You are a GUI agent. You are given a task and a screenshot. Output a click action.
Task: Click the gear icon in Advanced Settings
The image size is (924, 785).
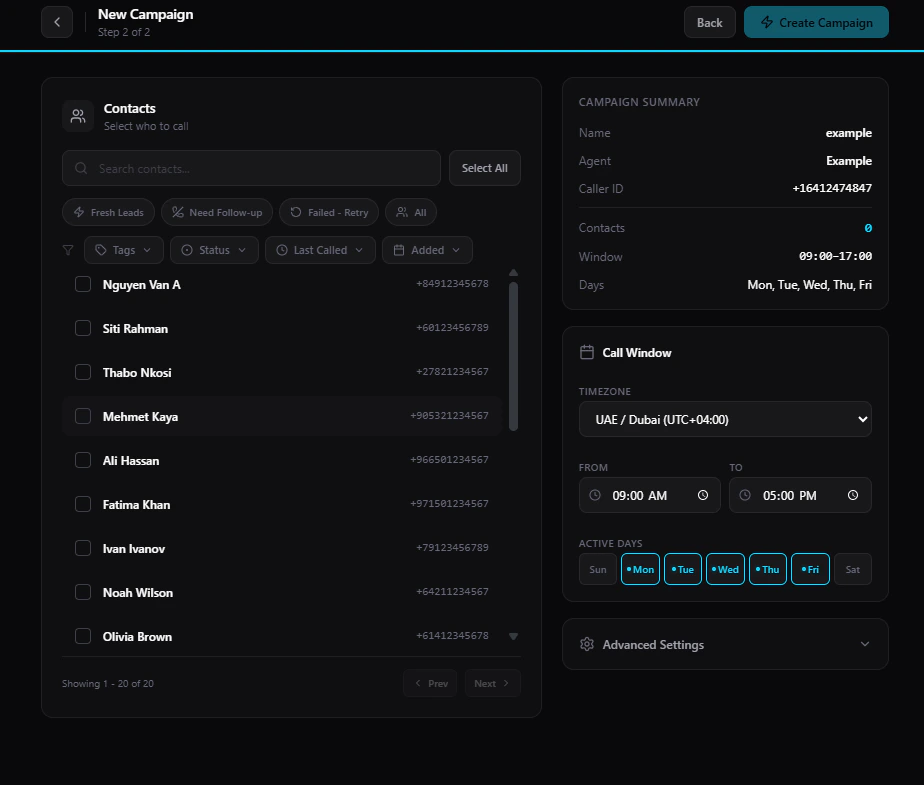coord(586,644)
